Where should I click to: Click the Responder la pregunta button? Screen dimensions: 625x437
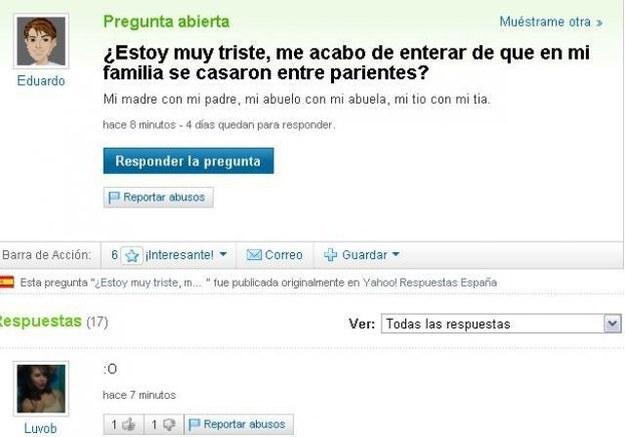click(188, 161)
